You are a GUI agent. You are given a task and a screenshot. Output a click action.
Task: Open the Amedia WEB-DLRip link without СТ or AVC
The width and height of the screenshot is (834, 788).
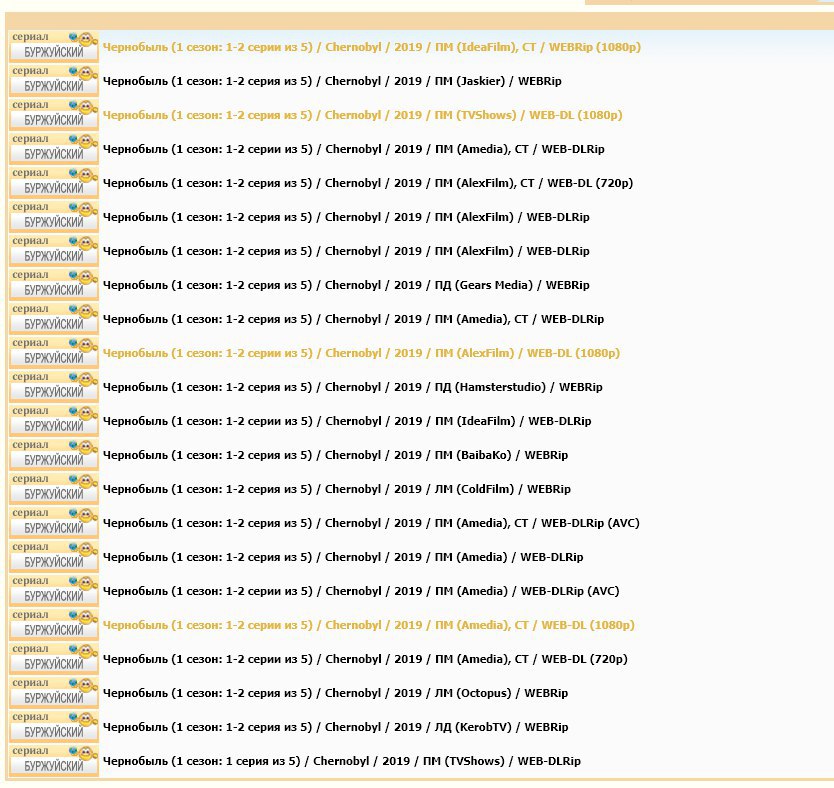pos(343,557)
